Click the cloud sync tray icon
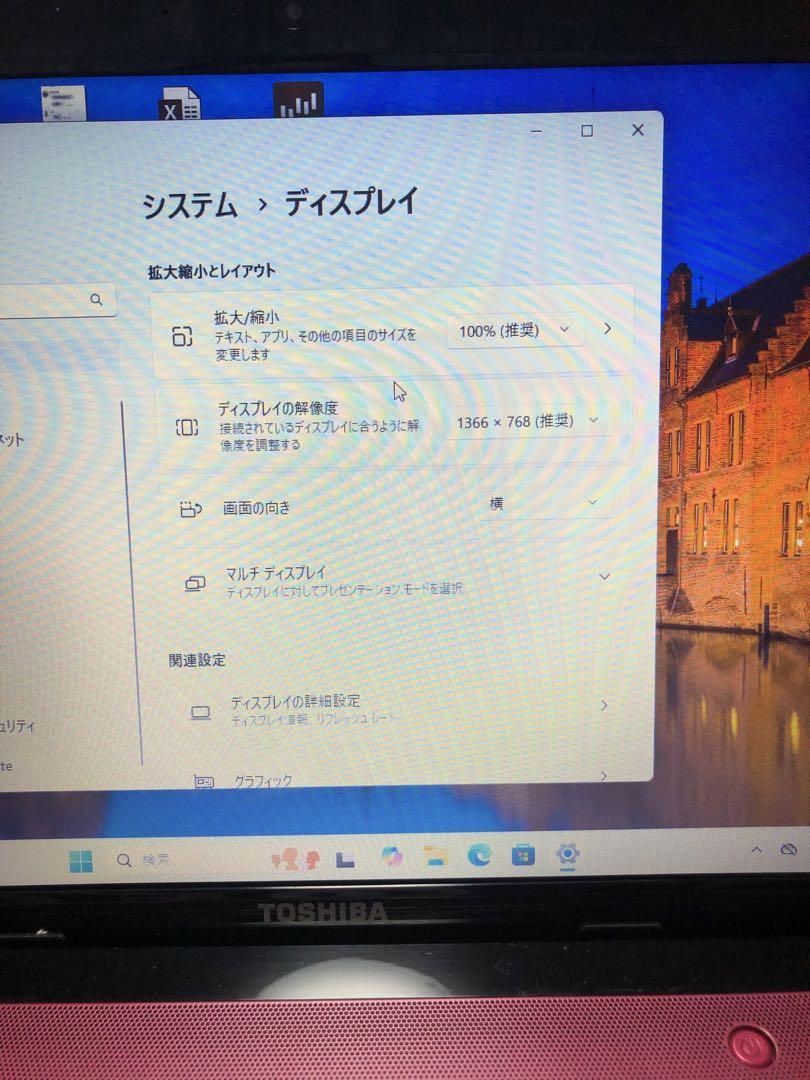The width and height of the screenshot is (810, 1080). 789,849
